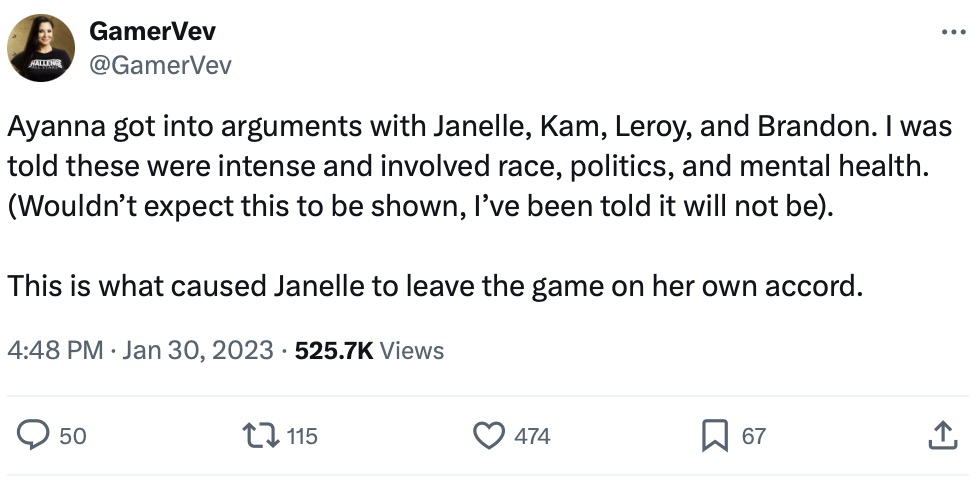Open the share icon for this tweet
Viewport: 978px width, 482px height.
coord(940,435)
